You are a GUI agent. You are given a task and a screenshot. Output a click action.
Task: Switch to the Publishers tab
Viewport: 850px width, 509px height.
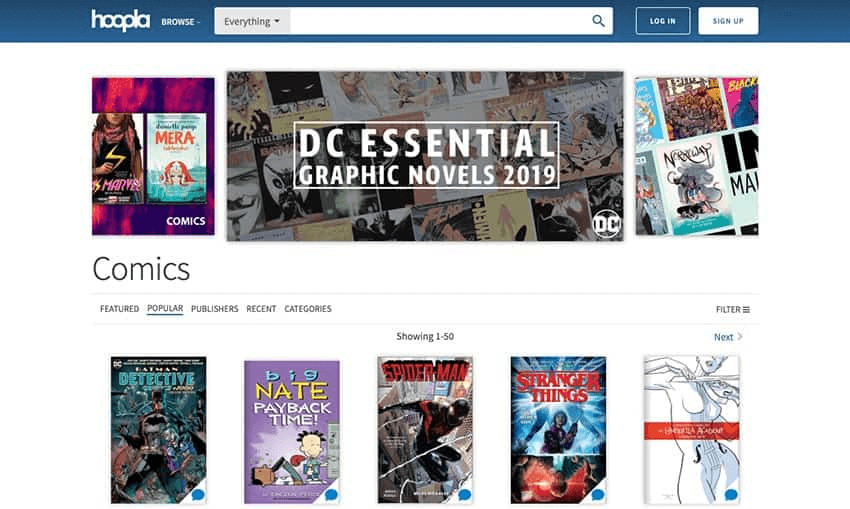pyautogui.click(x=214, y=309)
